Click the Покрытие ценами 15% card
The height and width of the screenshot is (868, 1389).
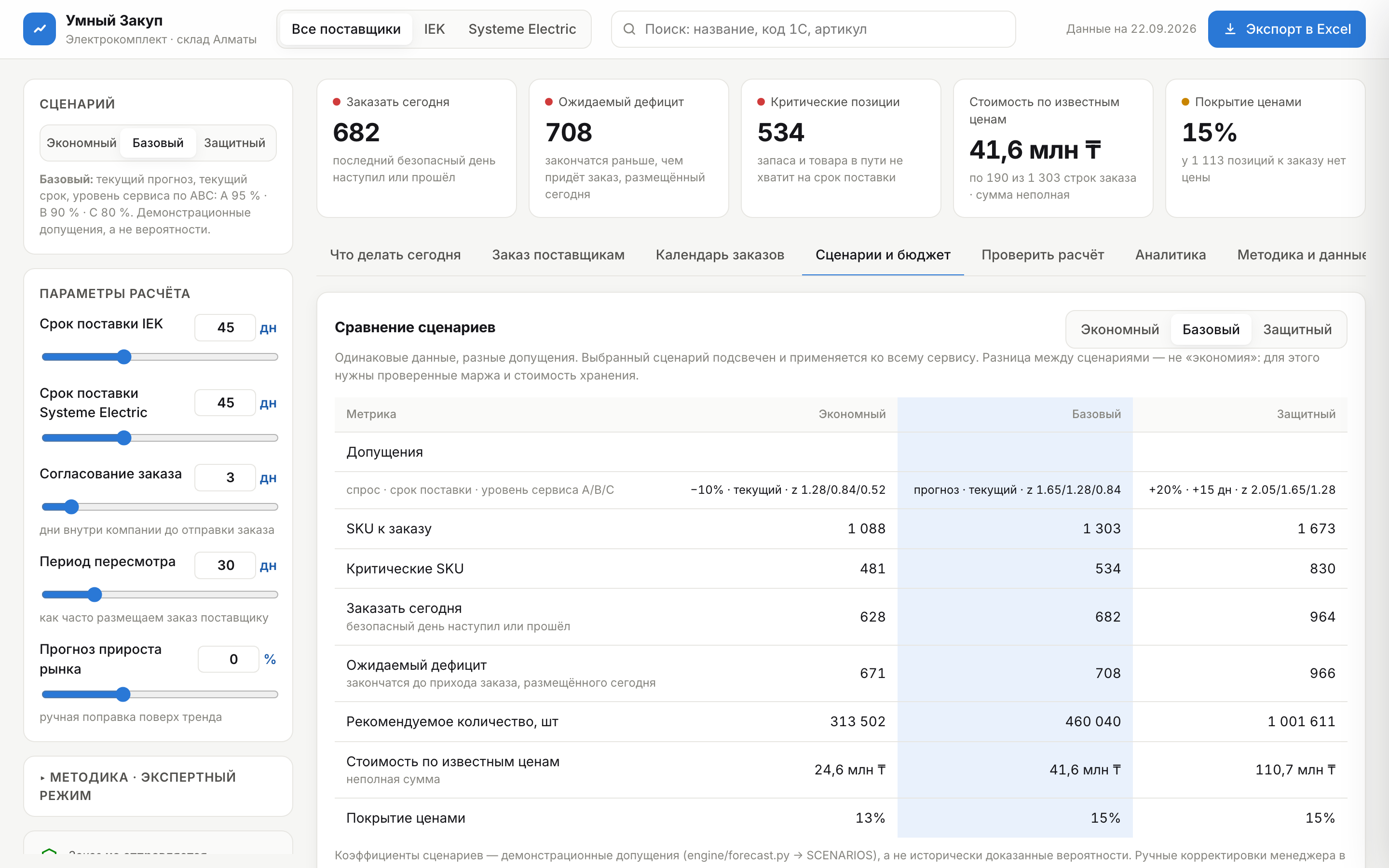click(1265, 148)
